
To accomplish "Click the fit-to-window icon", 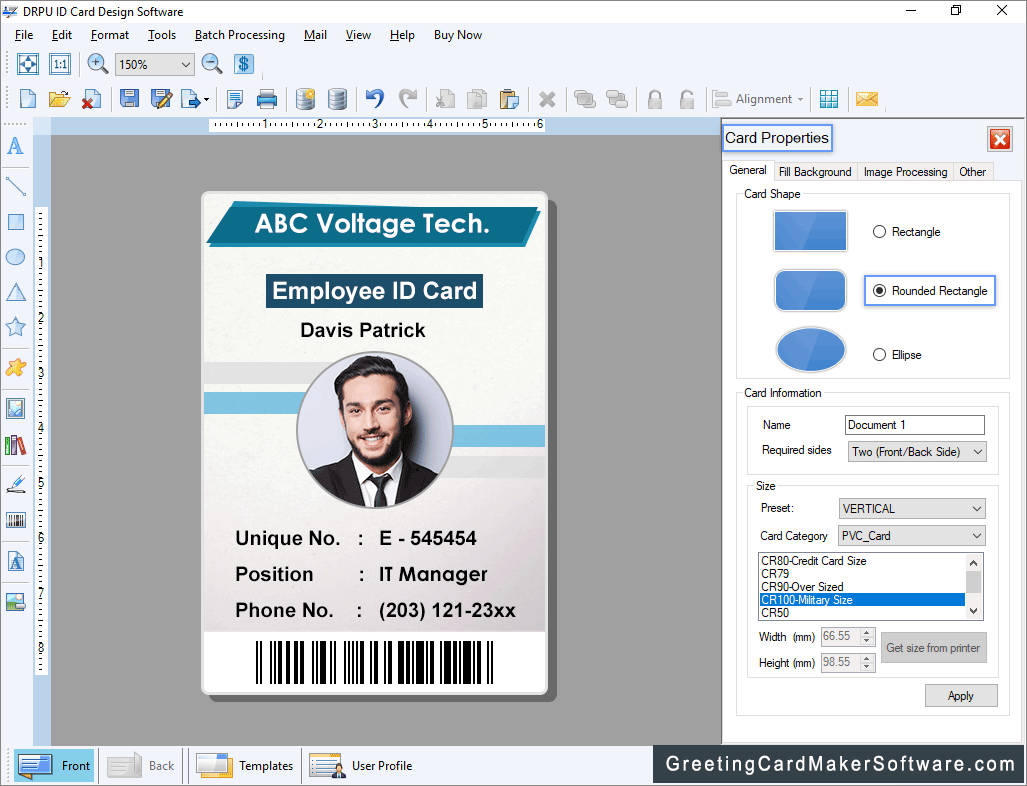I will pyautogui.click(x=28, y=64).
